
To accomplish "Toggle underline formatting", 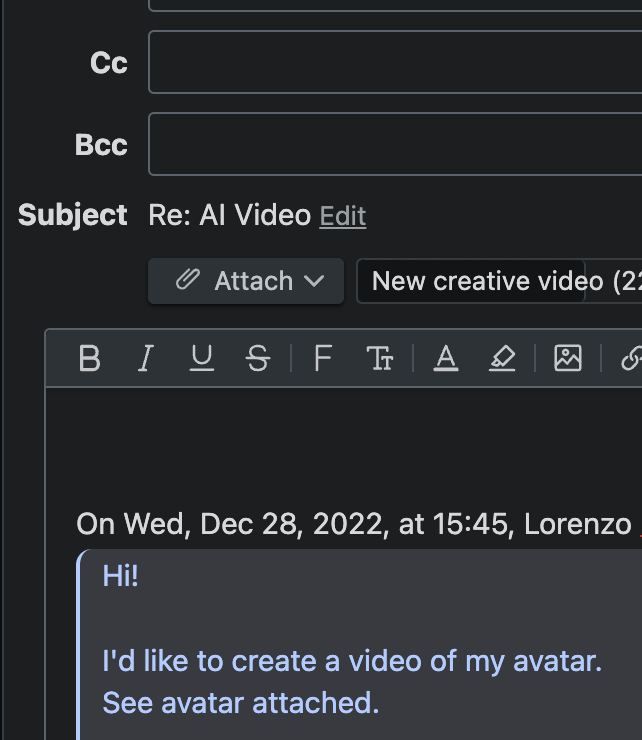I will [202, 358].
